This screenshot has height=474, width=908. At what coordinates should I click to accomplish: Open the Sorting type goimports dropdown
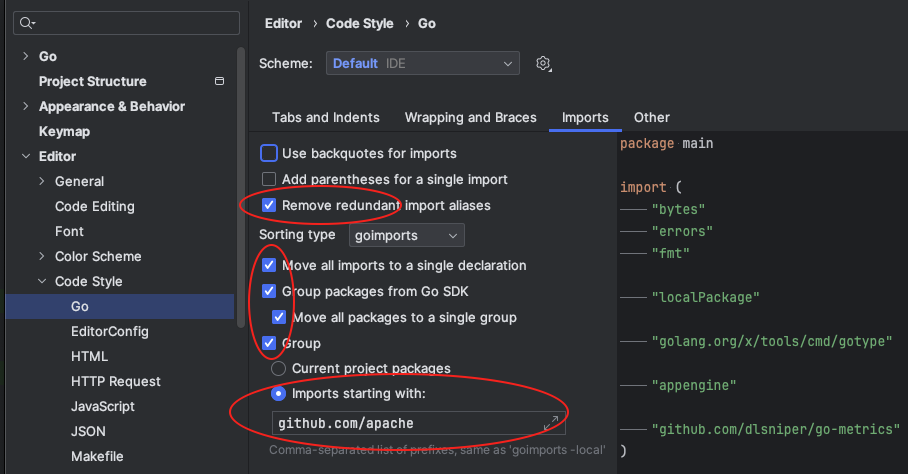pos(407,235)
